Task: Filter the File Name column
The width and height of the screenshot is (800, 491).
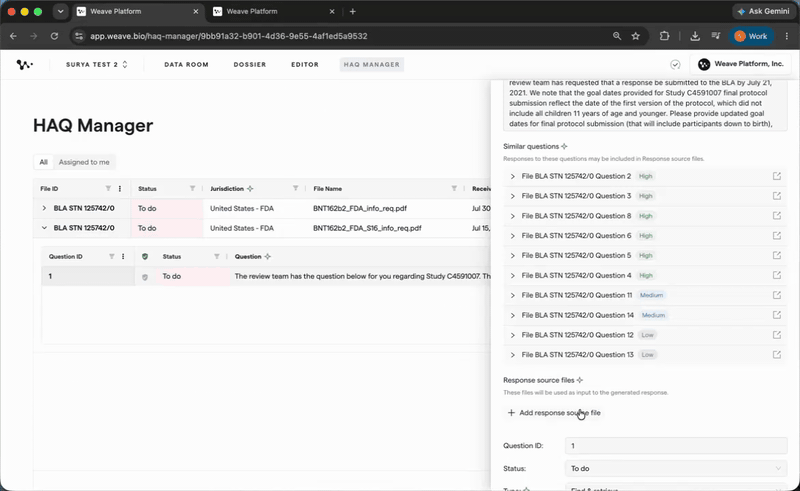Action: [x=454, y=188]
